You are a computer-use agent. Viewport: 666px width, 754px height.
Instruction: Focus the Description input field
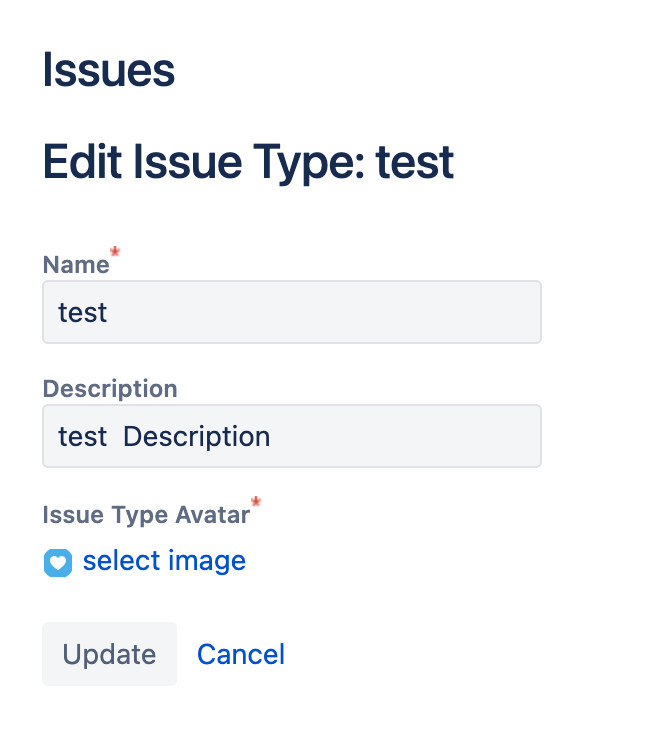coord(291,436)
